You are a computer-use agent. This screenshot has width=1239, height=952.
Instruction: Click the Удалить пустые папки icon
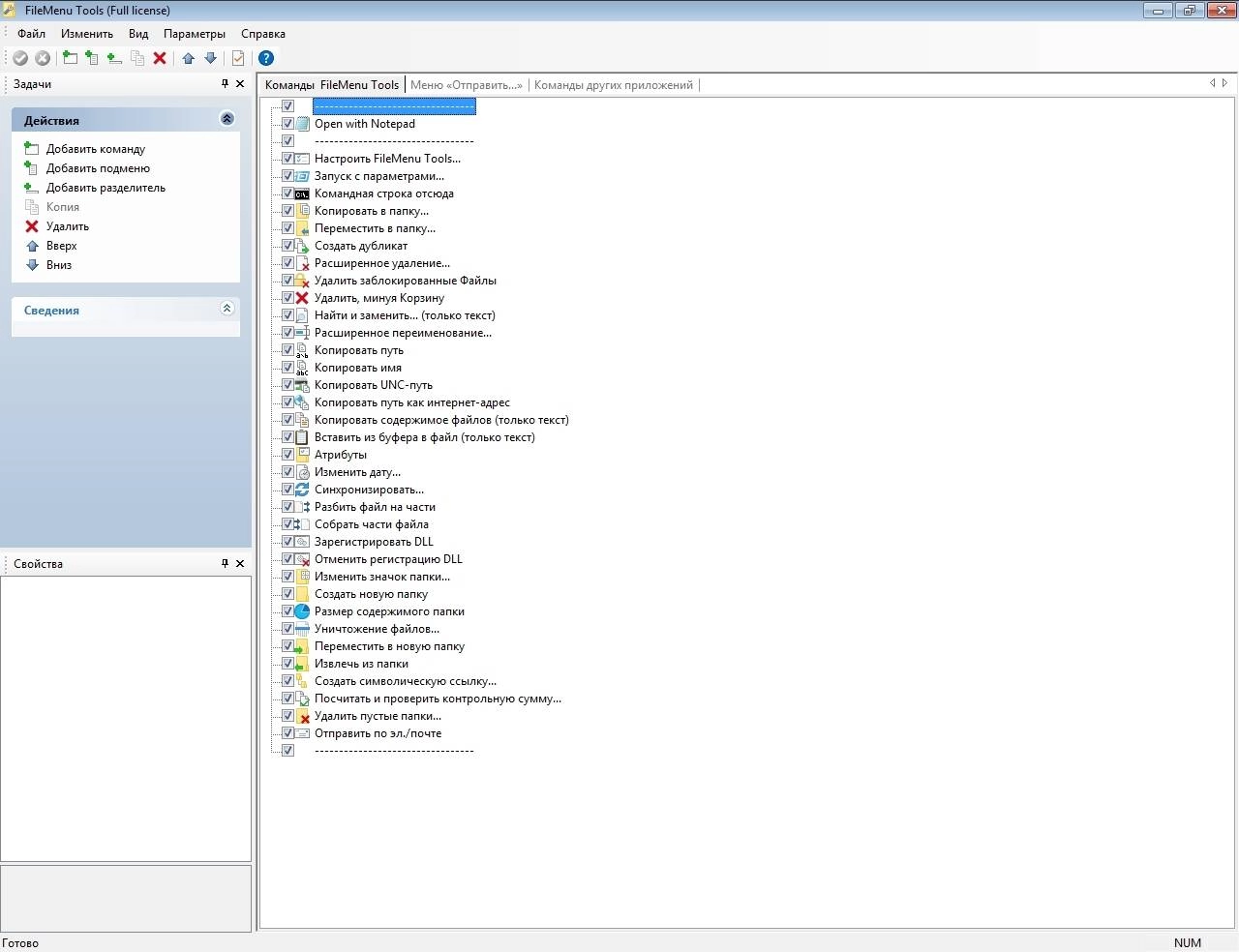(x=302, y=716)
